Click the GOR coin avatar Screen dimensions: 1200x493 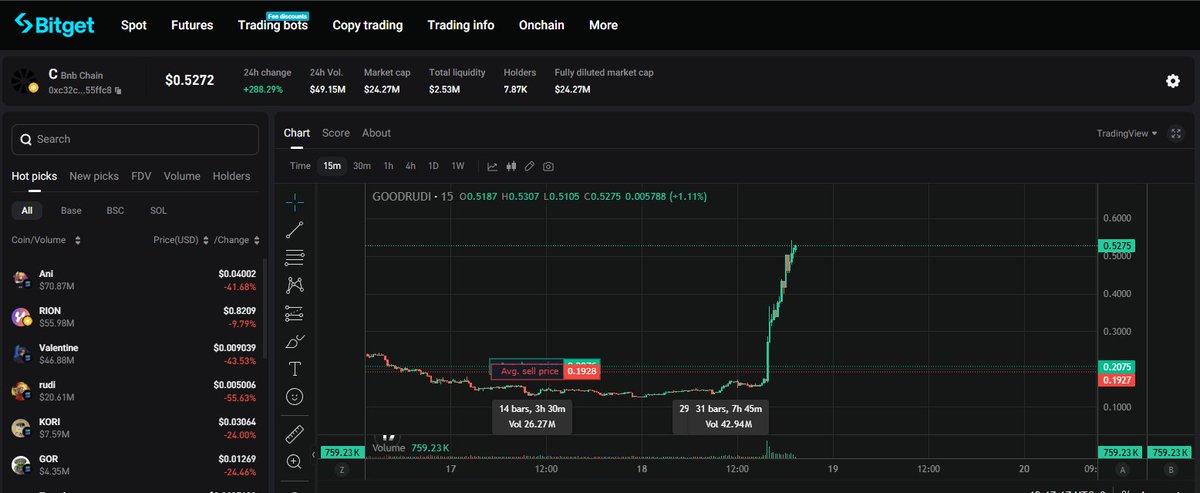(21, 464)
